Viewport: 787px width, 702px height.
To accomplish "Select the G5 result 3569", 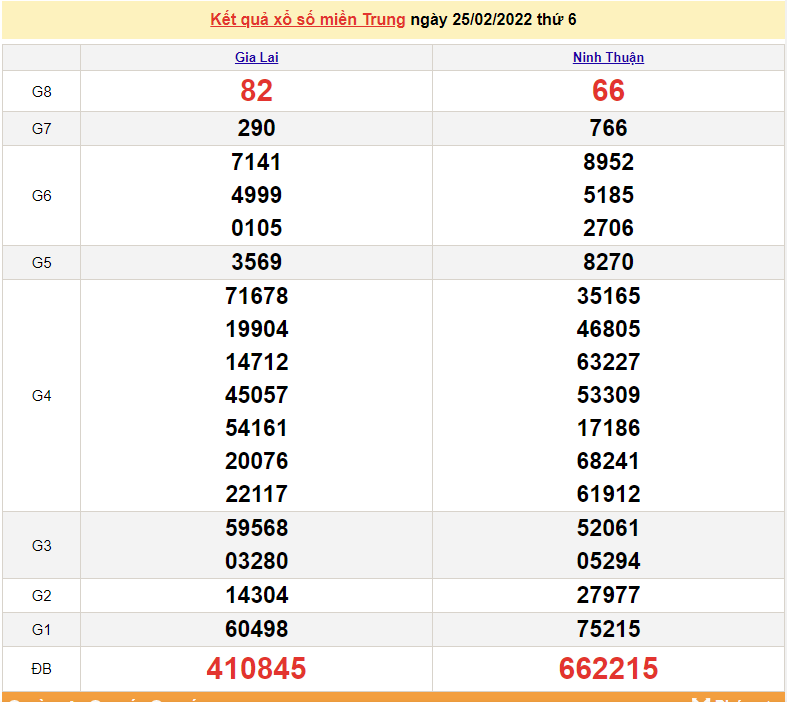I will [x=256, y=262].
